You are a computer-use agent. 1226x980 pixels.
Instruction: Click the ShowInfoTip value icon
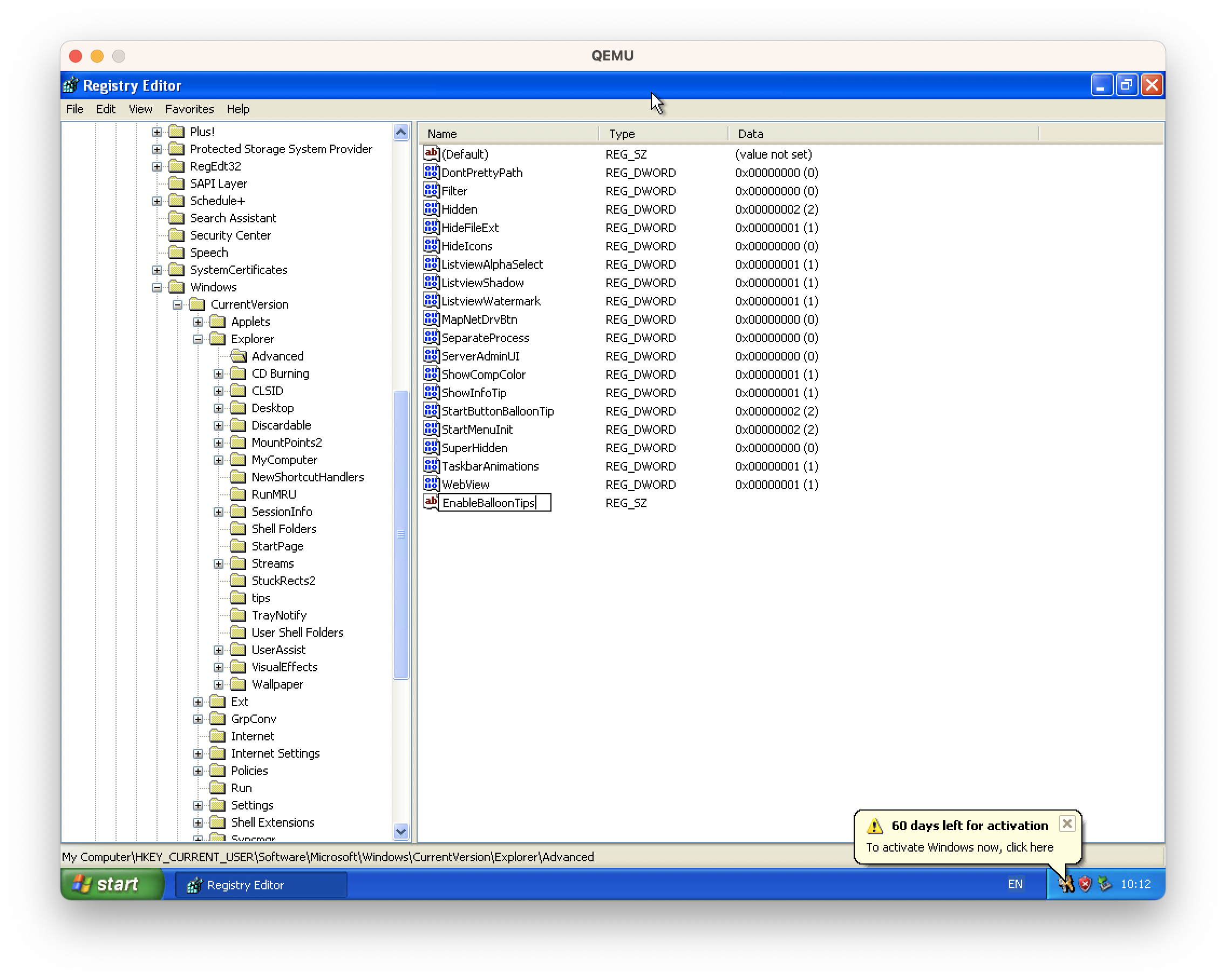click(432, 392)
